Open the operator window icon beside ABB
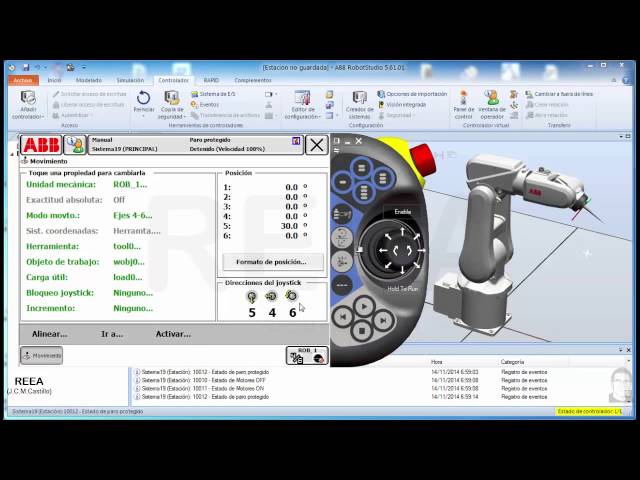The width and height of the screenshot is (640, 480). coord(75,145)
